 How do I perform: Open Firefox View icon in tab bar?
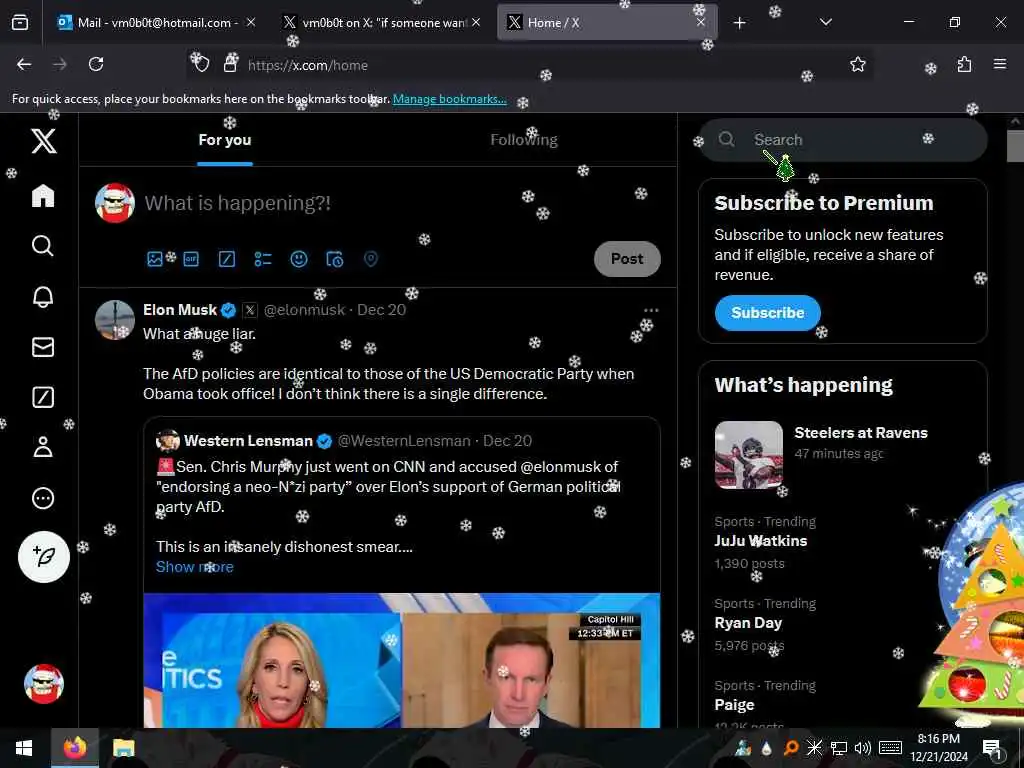click(20, 22)
